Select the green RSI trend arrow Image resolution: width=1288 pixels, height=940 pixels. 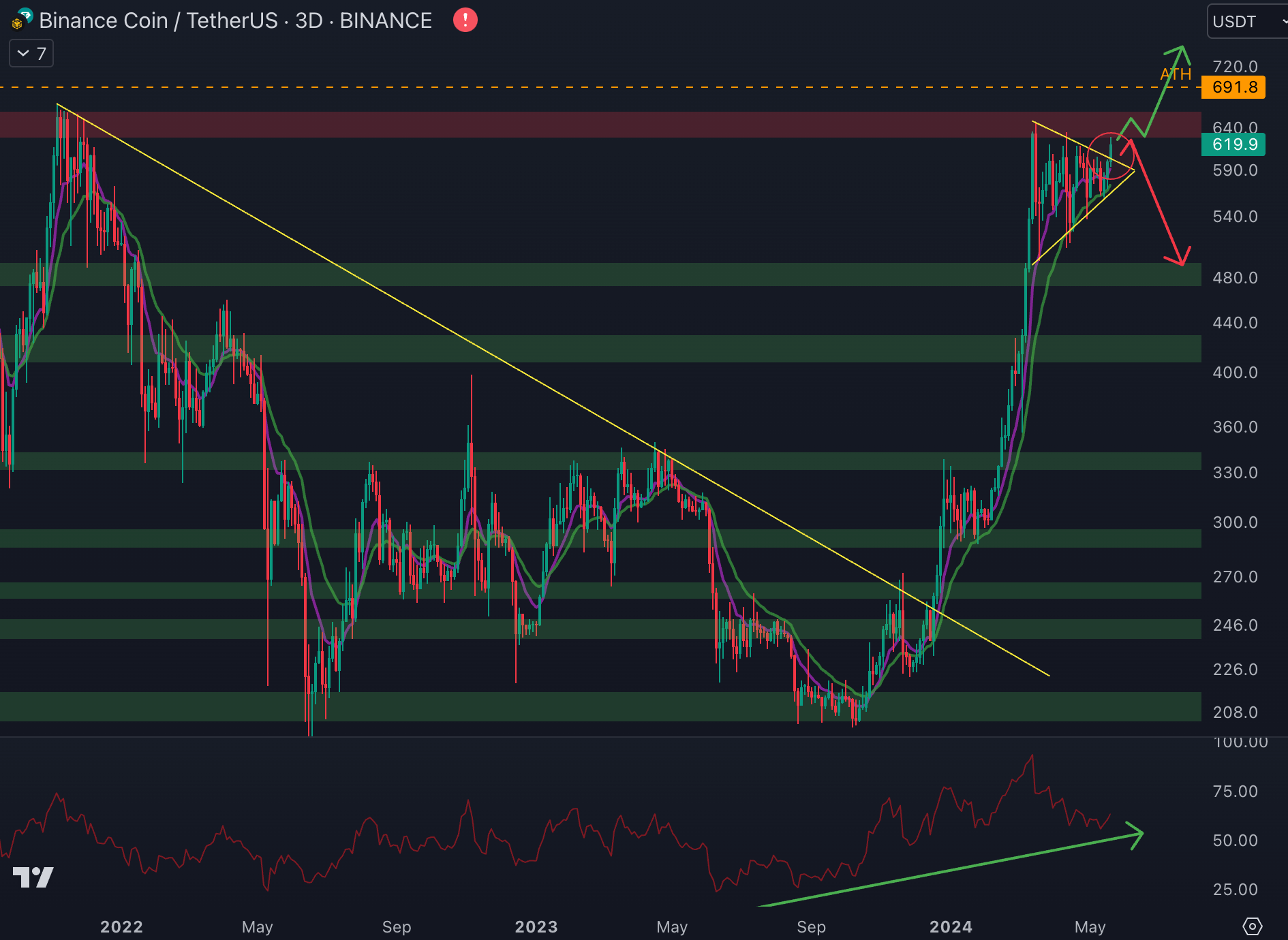[954, 868]
